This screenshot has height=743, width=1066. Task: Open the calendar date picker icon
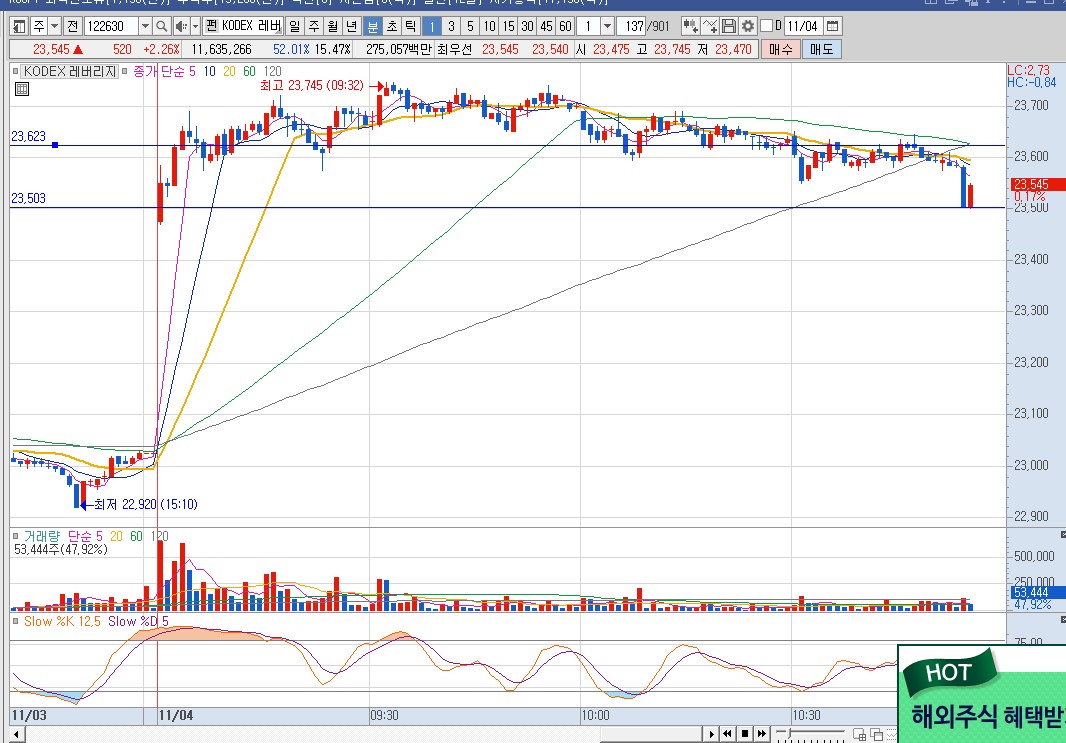832,27
